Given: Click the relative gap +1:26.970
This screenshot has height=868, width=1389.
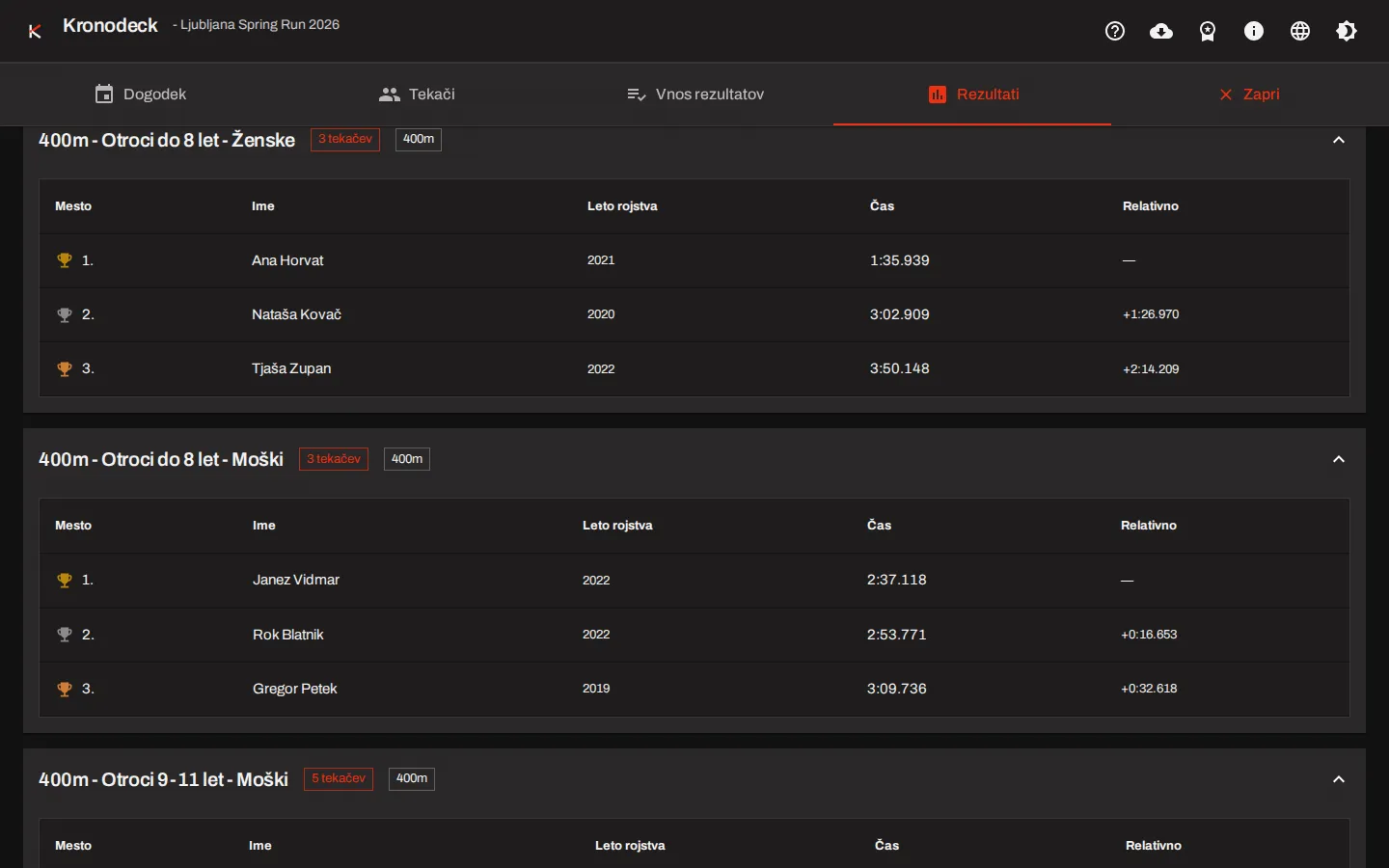Looking at the screenshot, I should 1151,314.
